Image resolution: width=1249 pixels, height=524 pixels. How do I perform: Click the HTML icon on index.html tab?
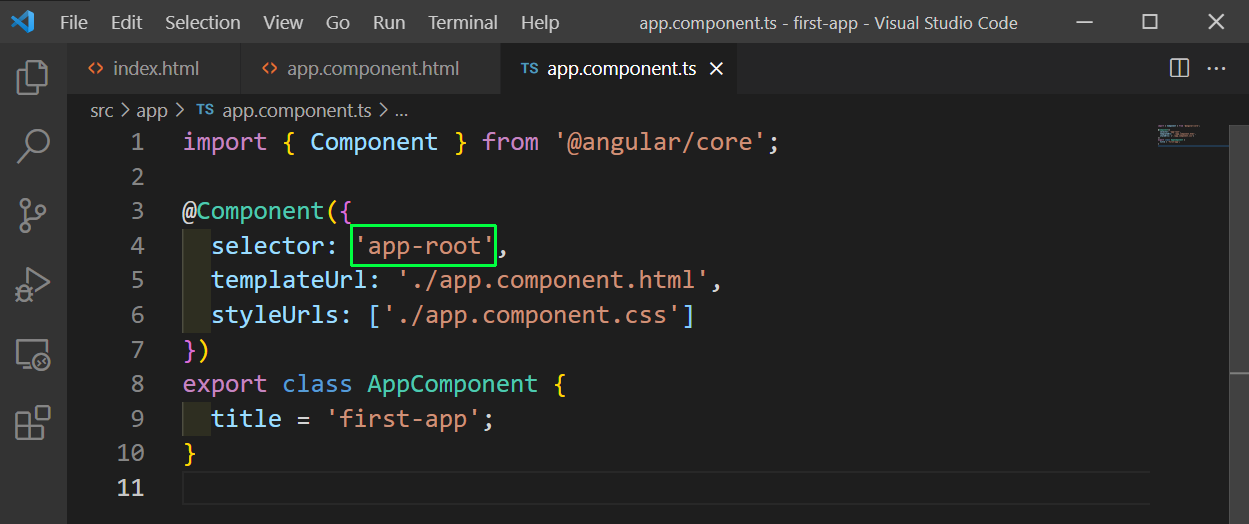(96, 69)
